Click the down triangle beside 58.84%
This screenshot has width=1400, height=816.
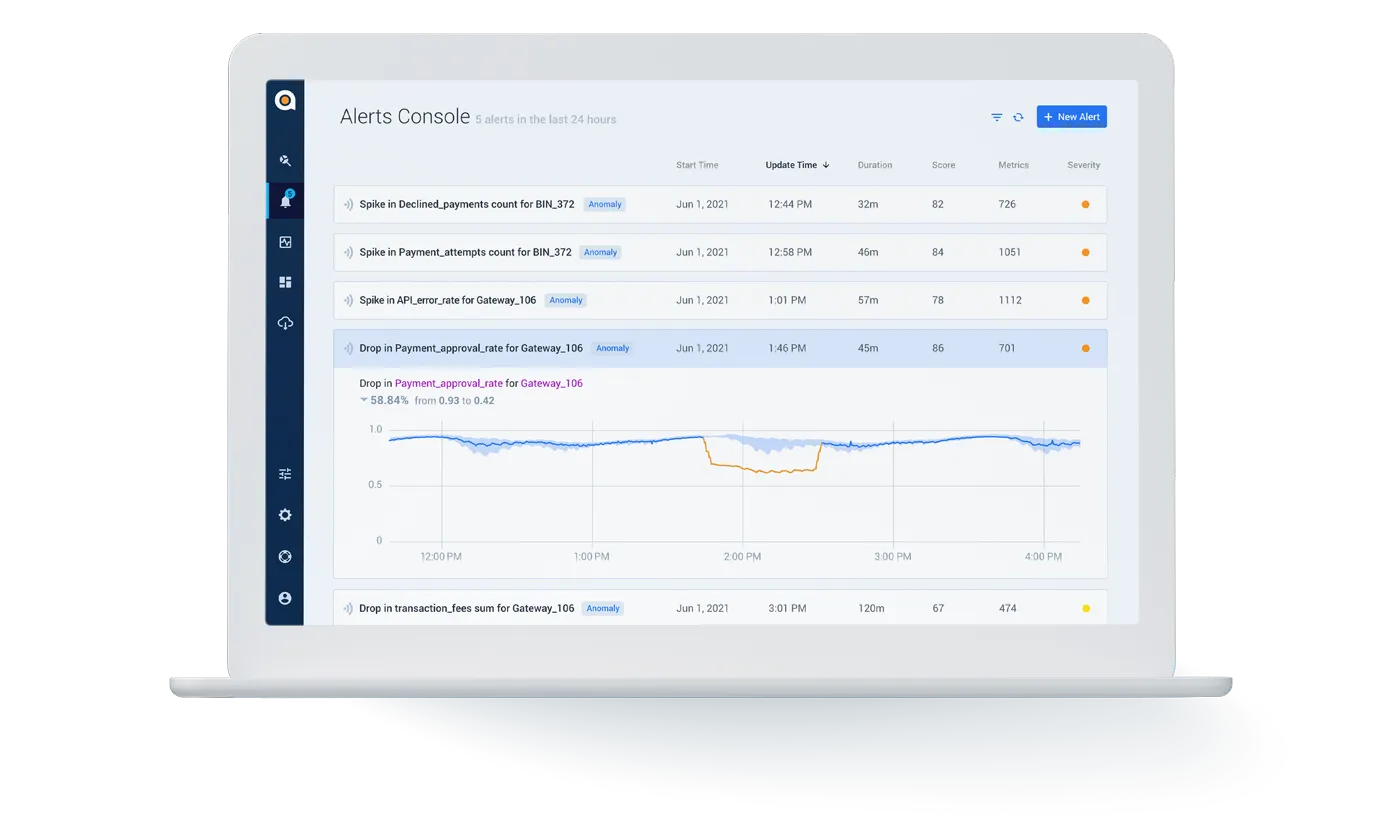click(364, 400)
